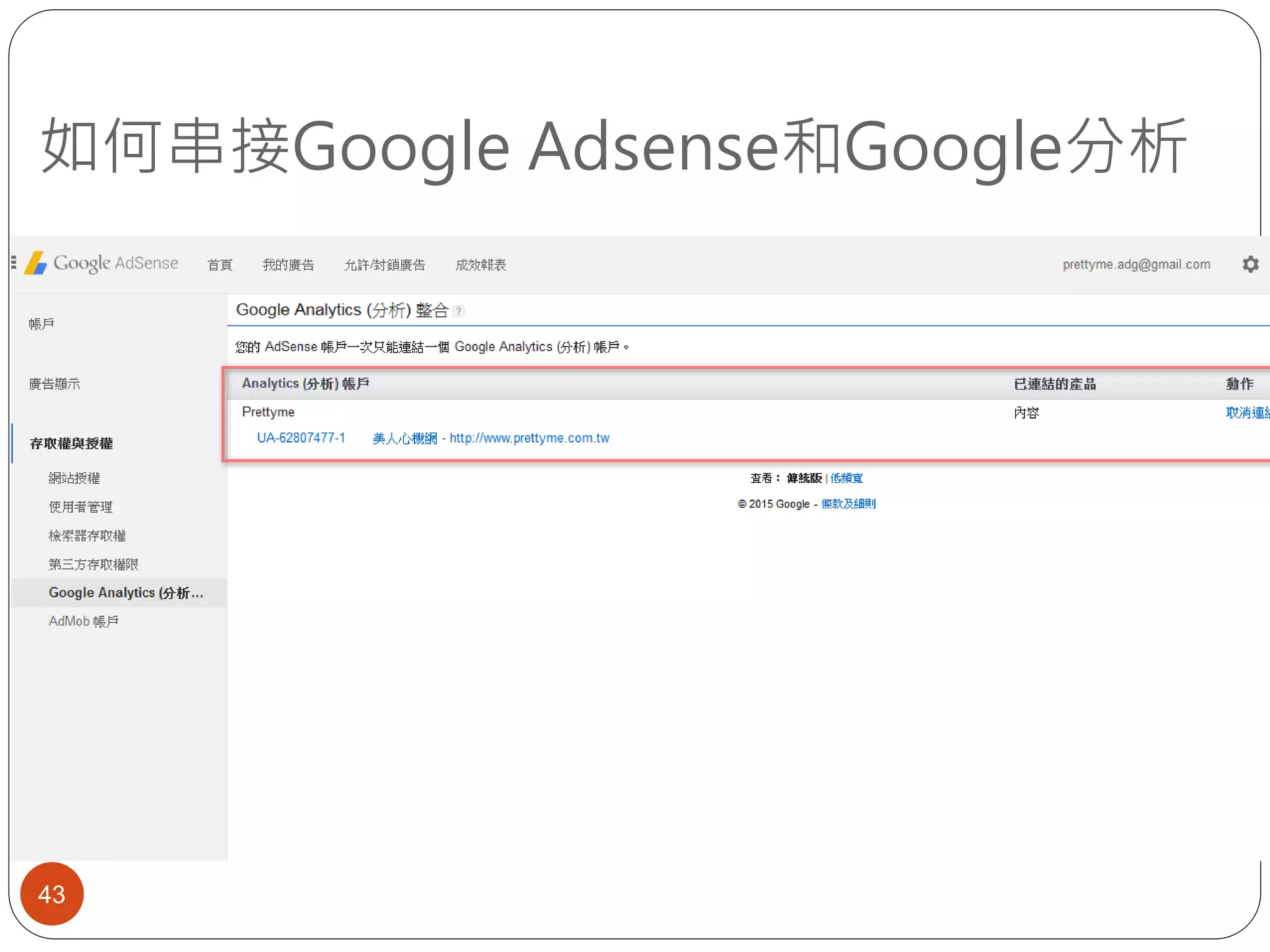Open the settings gear icon
The width and height of the screenshot is (1270, 952).
coord(1250,265)
